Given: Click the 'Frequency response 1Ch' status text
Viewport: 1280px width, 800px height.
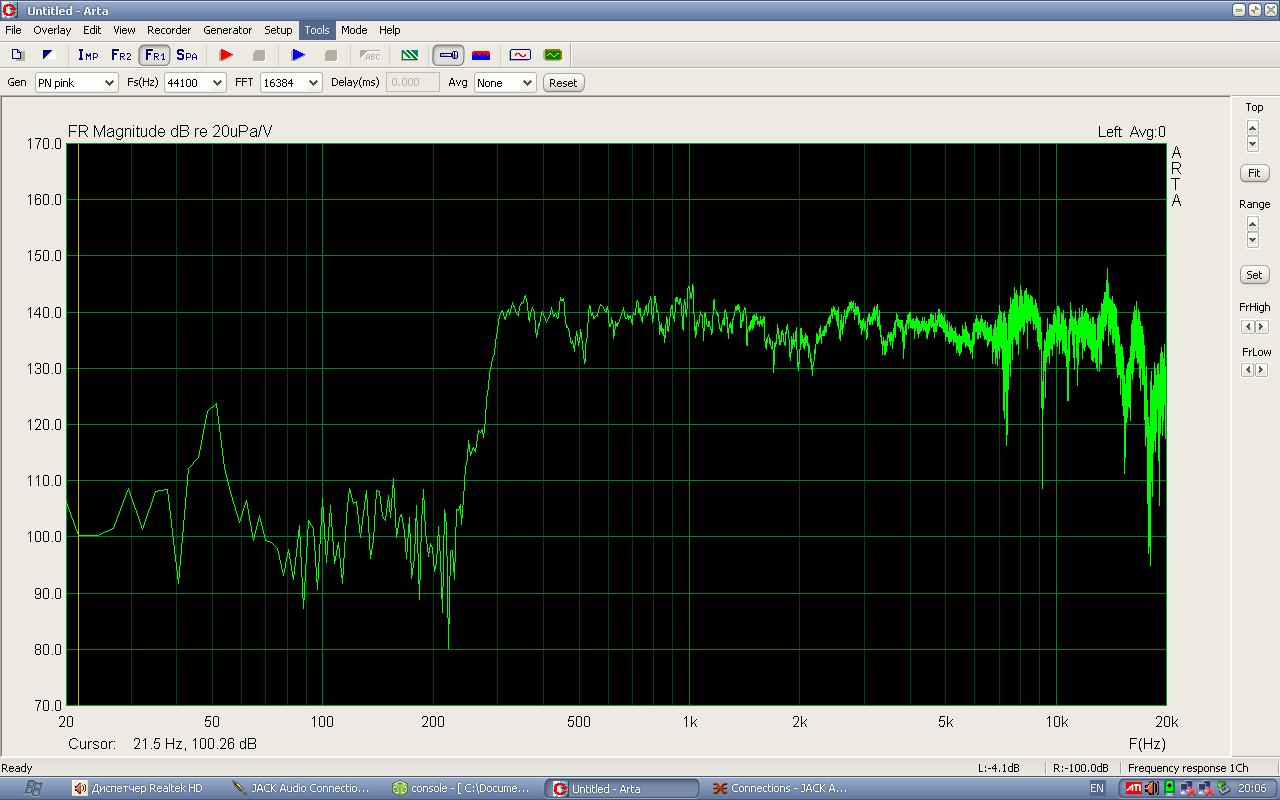Looking at the screenshot, I should point(1188,768).
